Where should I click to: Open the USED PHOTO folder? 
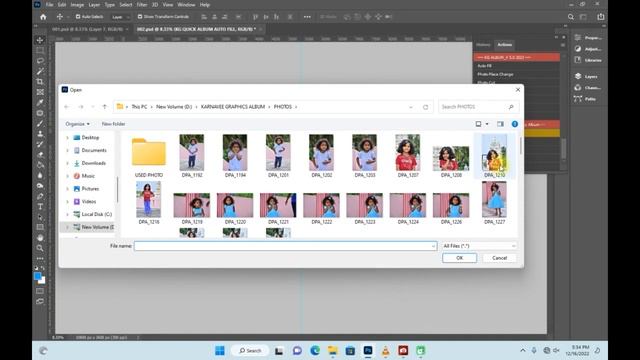pos(149,157)
